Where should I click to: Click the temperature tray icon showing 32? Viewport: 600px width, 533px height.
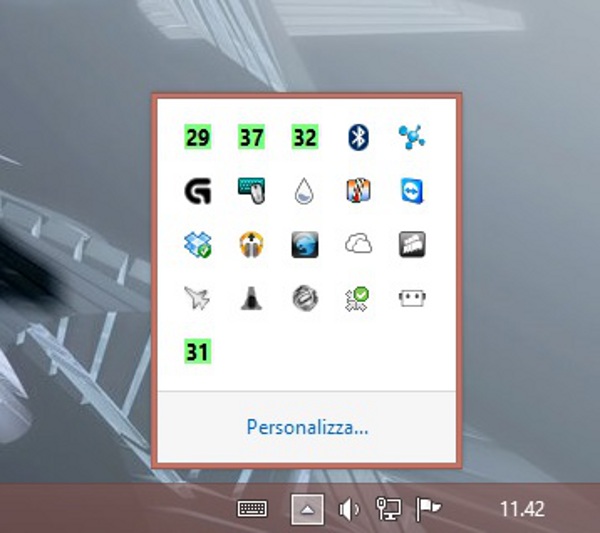[x=305, y=137]
